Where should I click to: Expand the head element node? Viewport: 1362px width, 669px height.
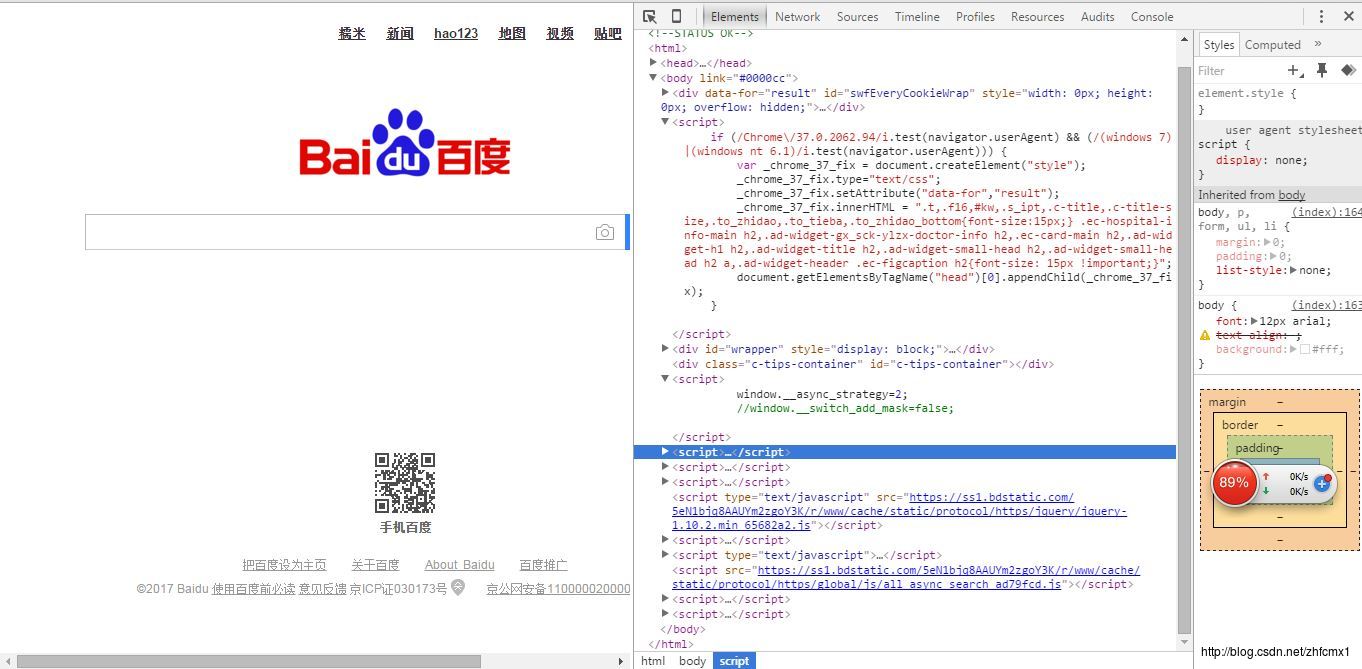654,63
